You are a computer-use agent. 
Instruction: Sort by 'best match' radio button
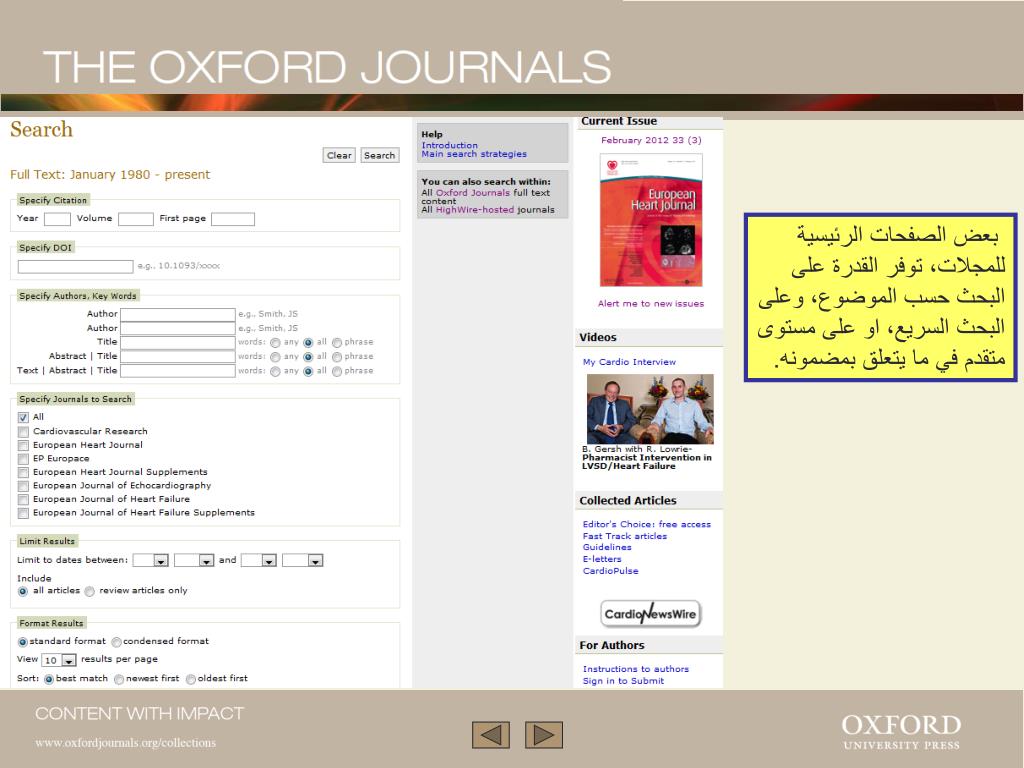point(48,679)
